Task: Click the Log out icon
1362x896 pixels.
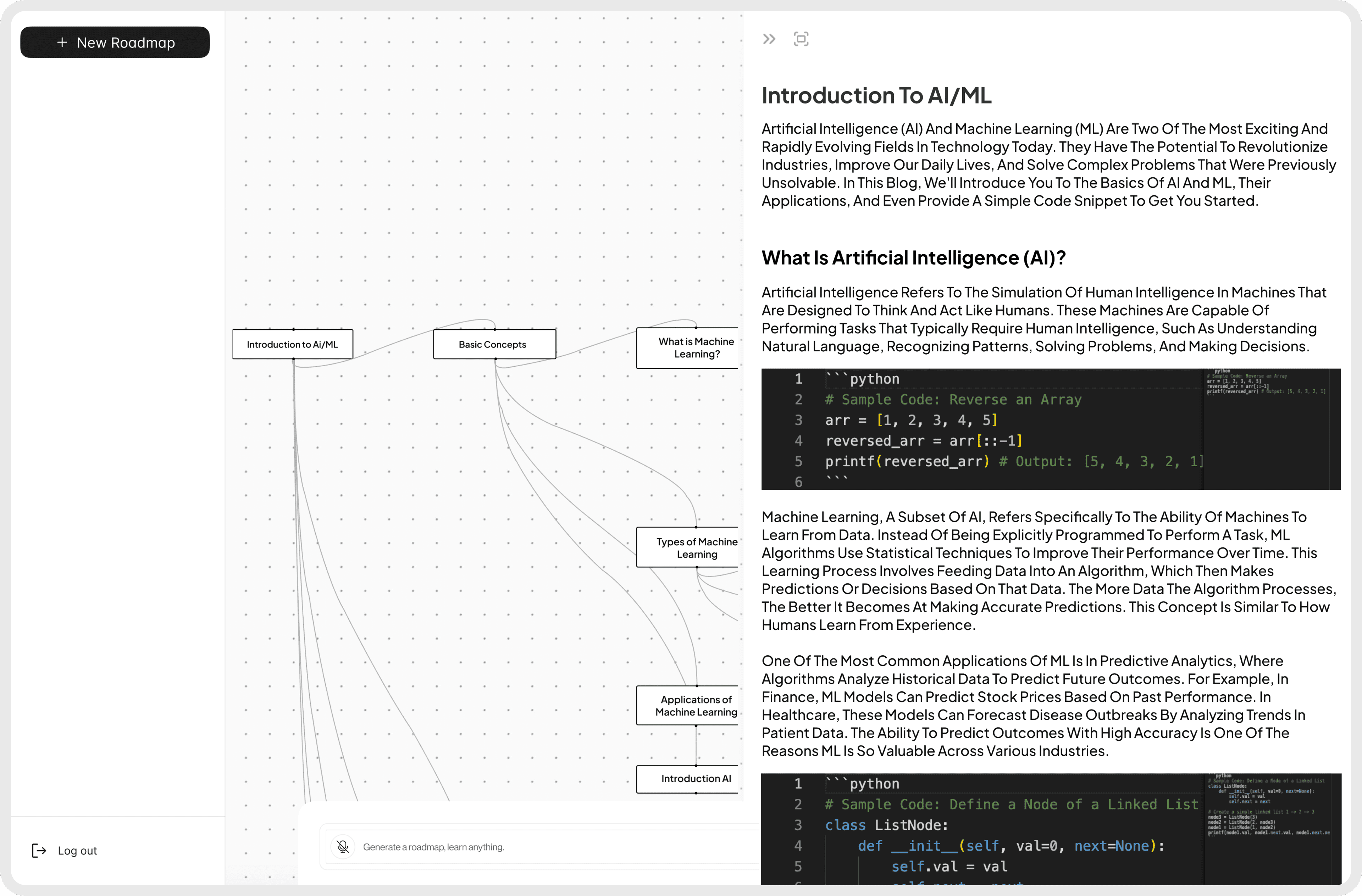Action: pos(38,850)
